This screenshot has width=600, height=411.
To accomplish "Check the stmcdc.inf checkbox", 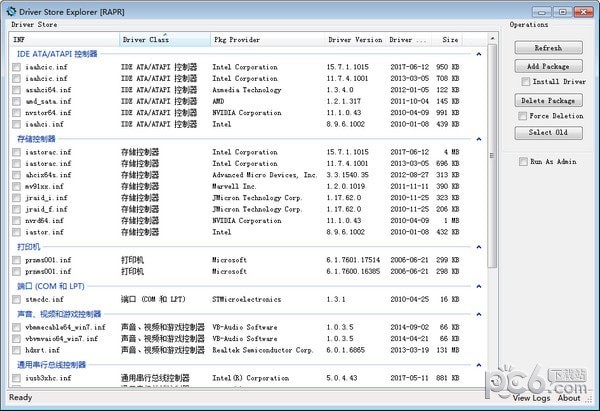I will pyautogui.click(x=16, y=299).
